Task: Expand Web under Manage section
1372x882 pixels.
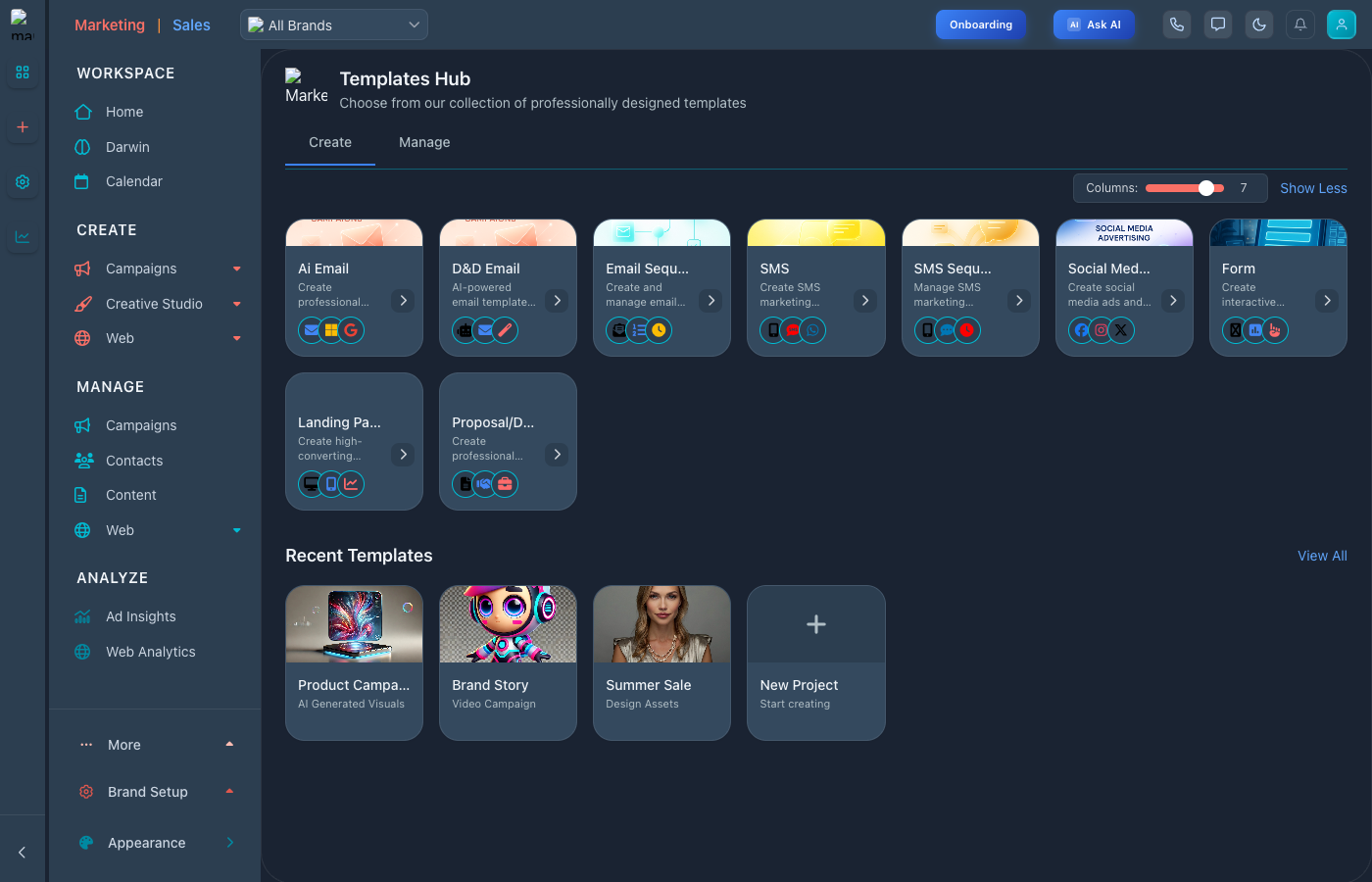Action: click(237, 530)
